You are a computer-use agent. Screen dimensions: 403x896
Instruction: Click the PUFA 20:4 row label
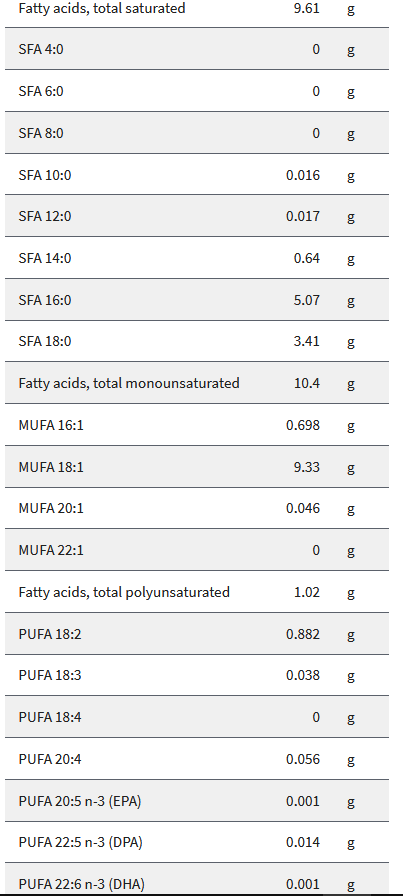[50, 759]
